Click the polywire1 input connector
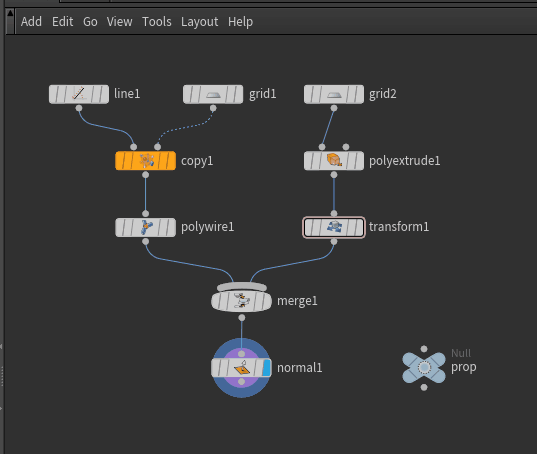537x454 pixels. 146,214
